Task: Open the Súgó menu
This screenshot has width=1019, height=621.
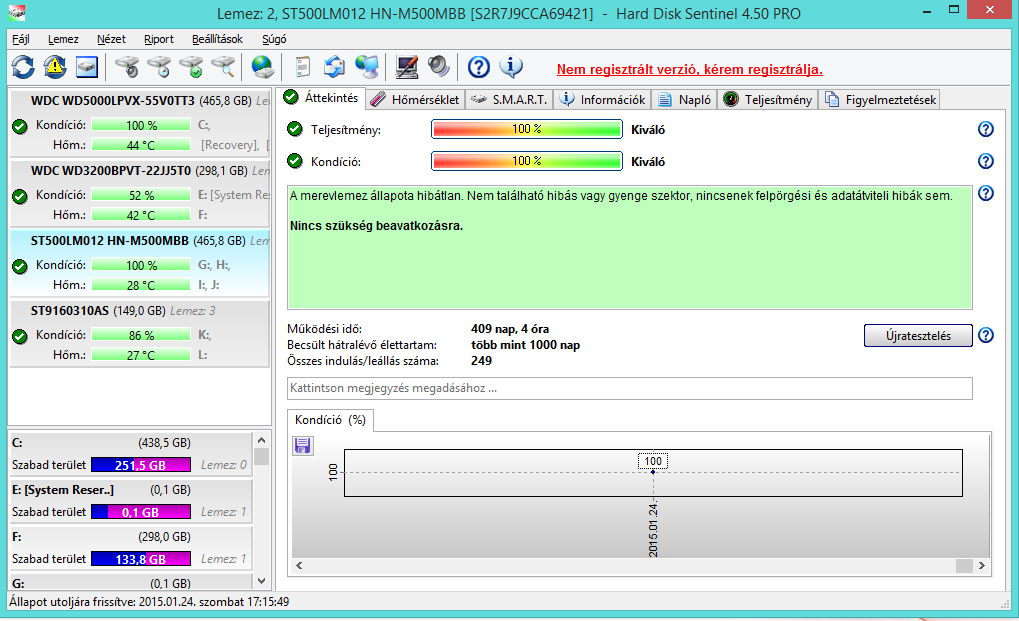Action: [274, 39]
